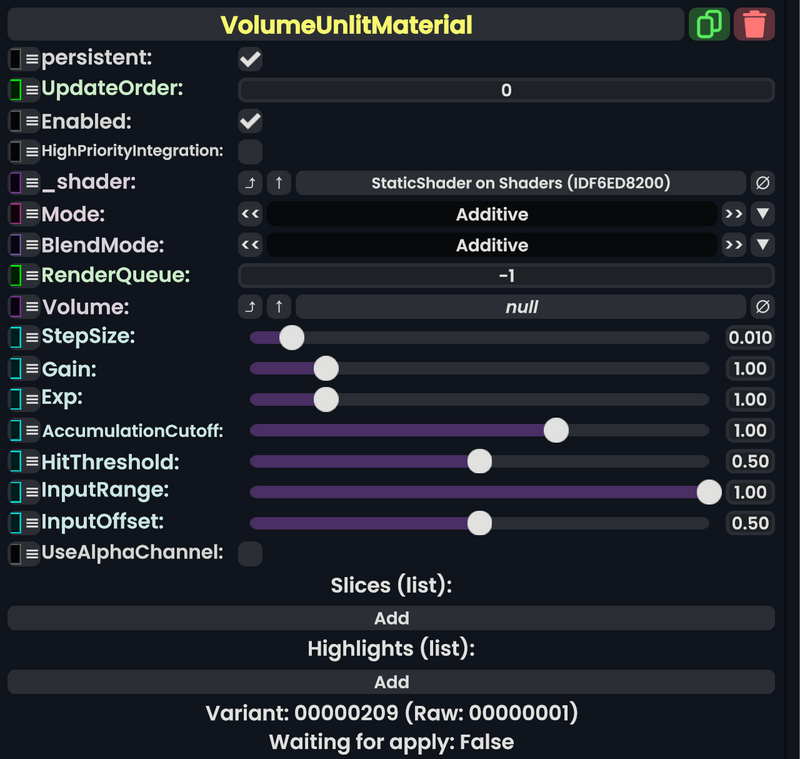800x759 pixels.
Task: Clear the _shader reference with the null icon
Action: coord(765,182)
